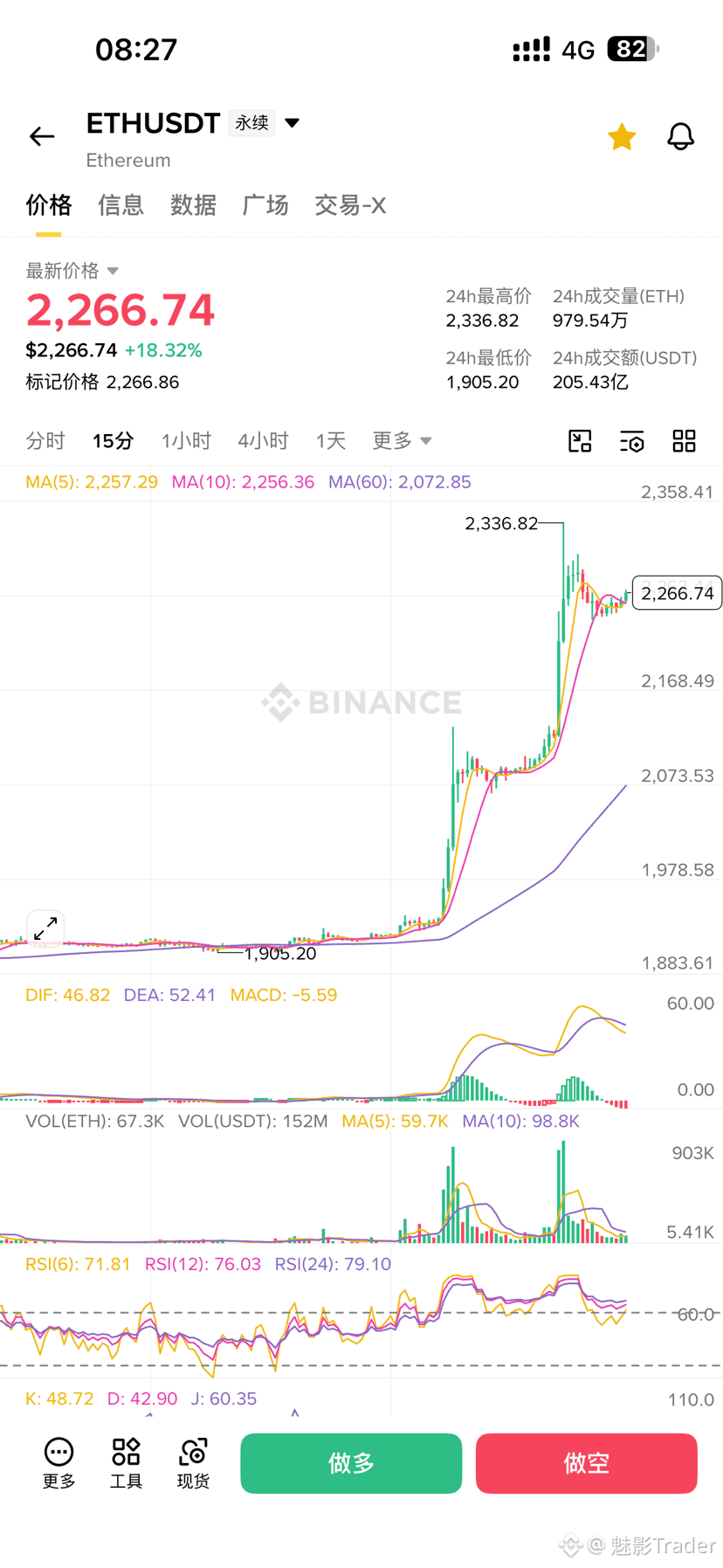The width and height of the screenshot is (723, 1568).
Task: Tap the fullscreen expand chart icon
Action: 45,929
